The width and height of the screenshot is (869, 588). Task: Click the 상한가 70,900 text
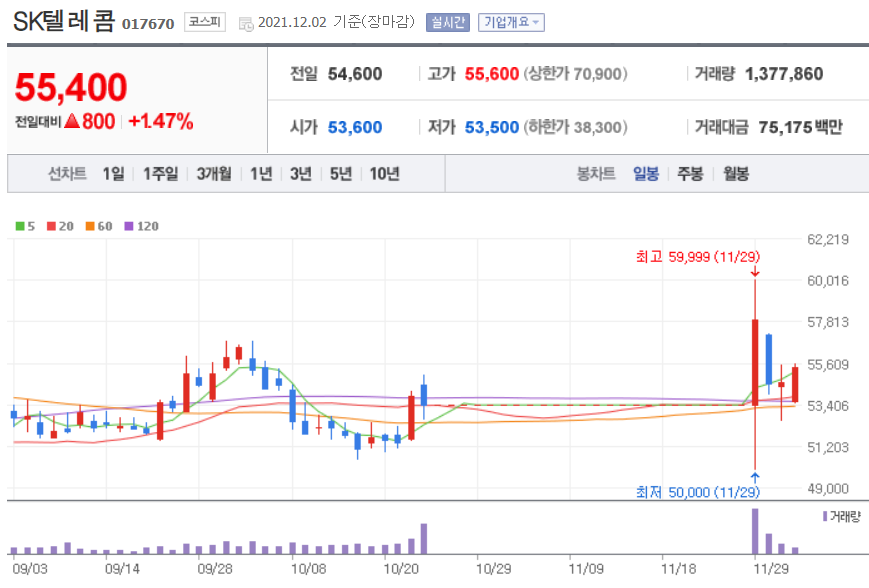(x=575, y=74)
